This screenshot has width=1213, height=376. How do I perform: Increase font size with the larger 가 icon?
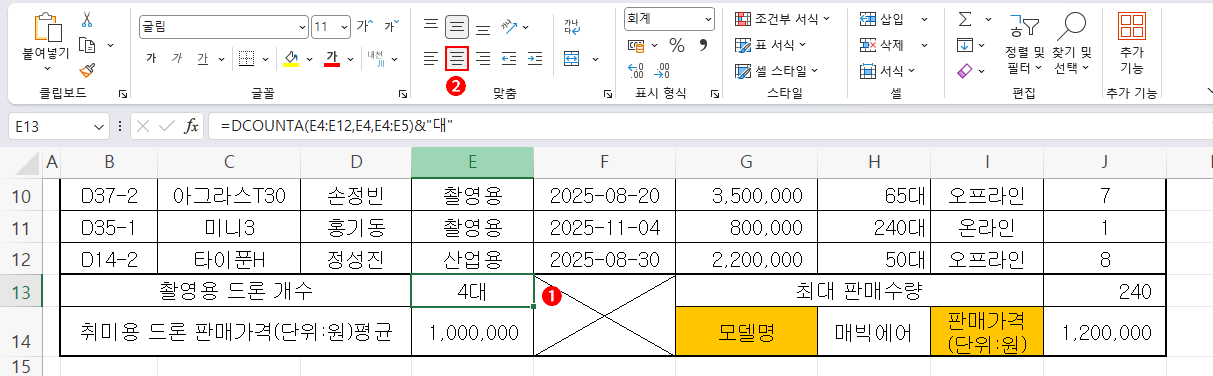coord(365,25)
